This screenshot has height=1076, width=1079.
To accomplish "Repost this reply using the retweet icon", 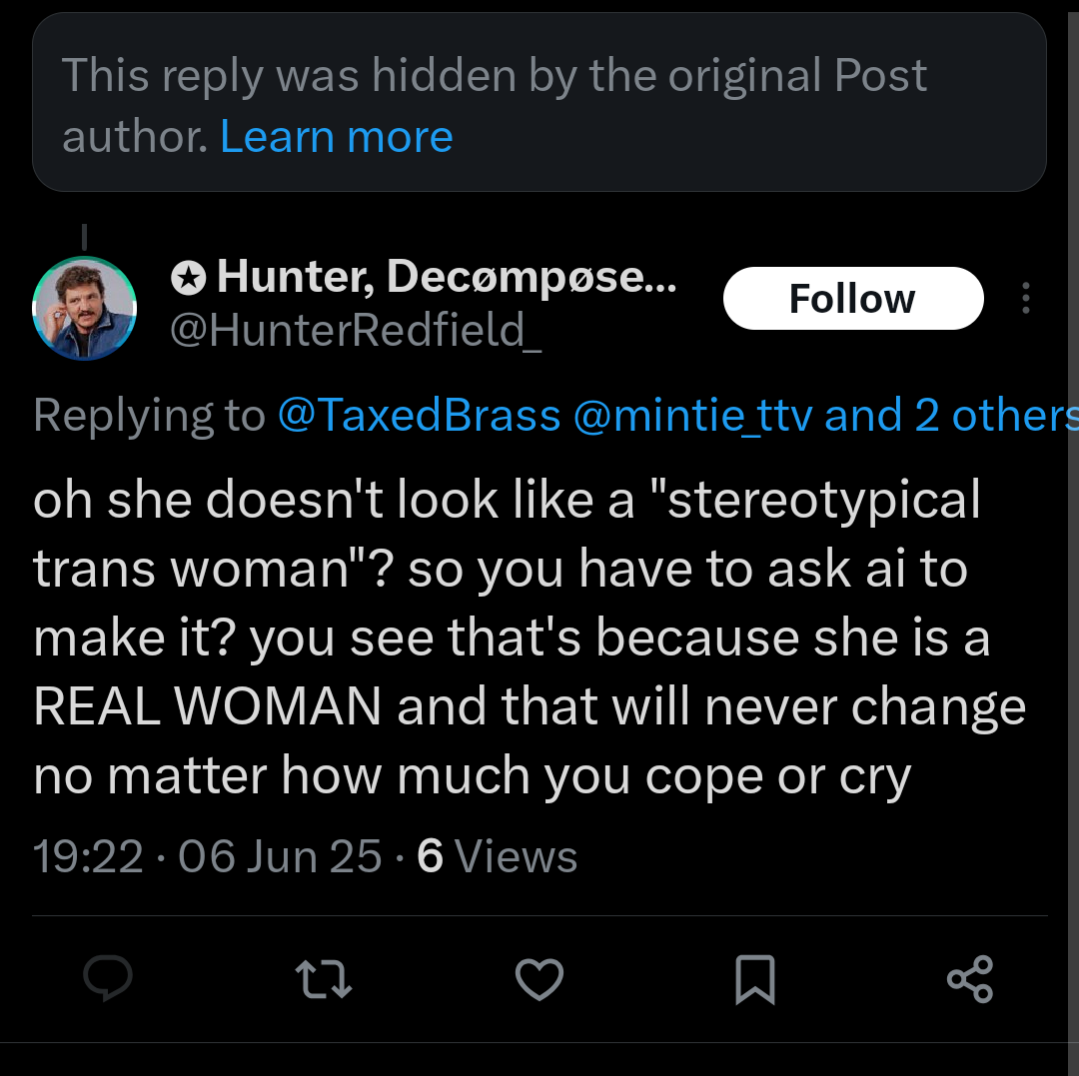I will [323, 979].
